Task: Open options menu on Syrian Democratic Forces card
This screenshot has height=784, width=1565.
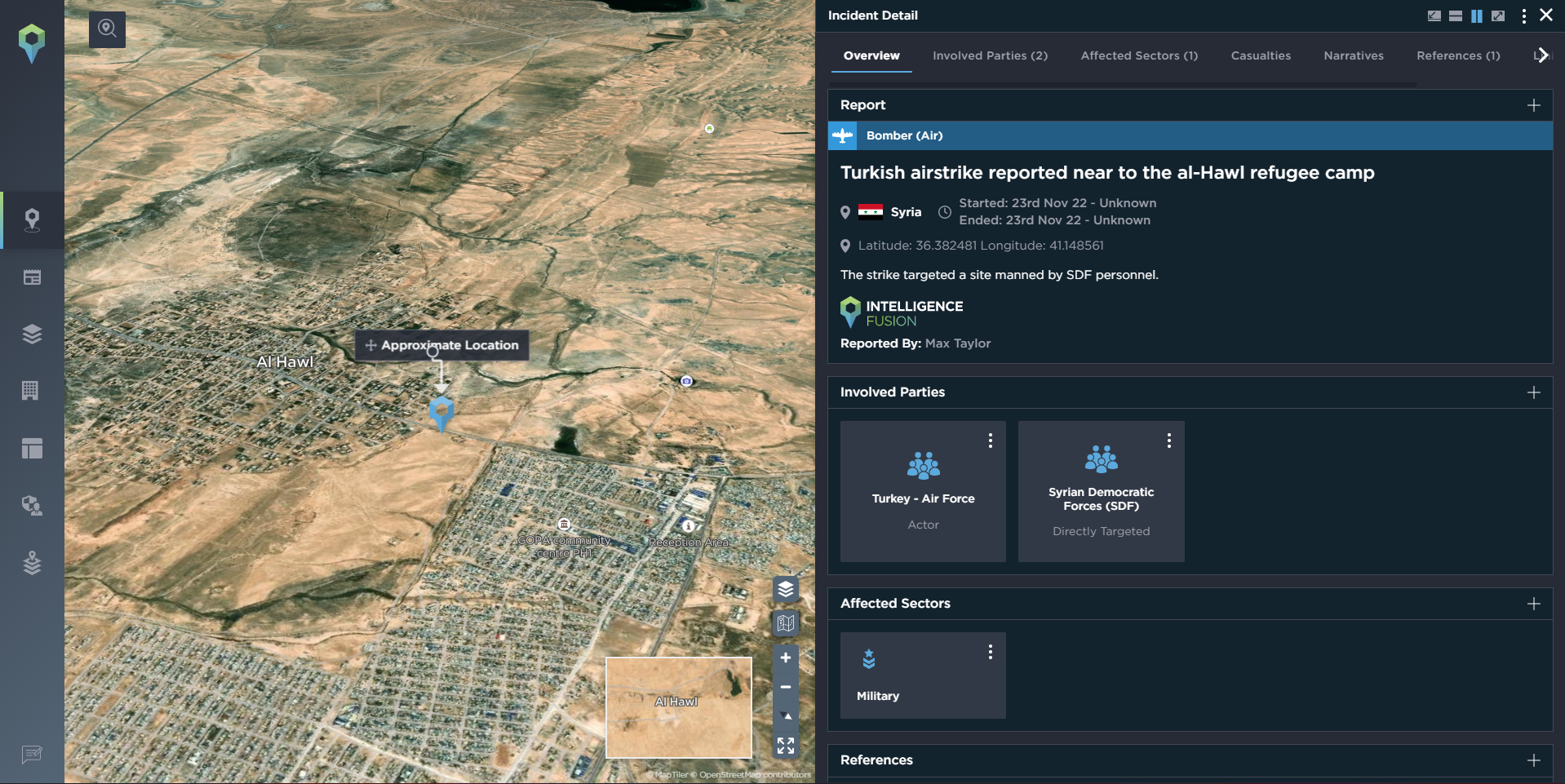Action: click(1169, 441)
